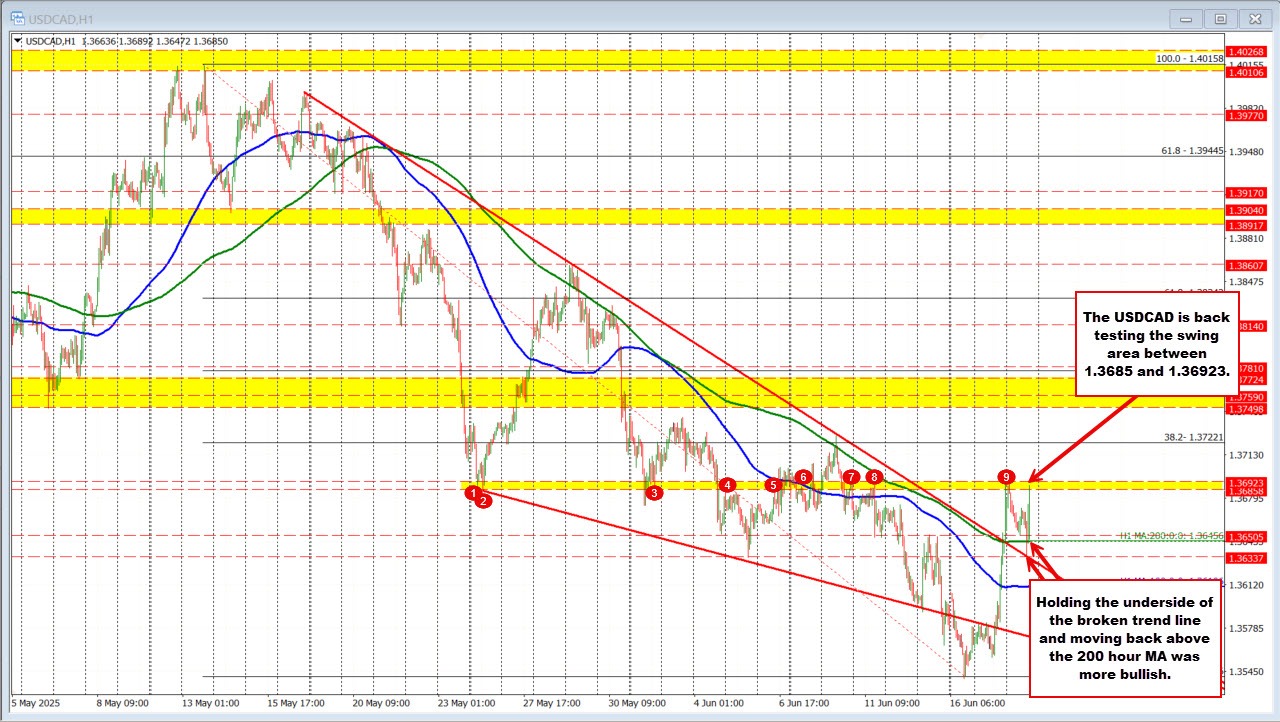Click the 1.35450 price axis value

coord(1246,672)
